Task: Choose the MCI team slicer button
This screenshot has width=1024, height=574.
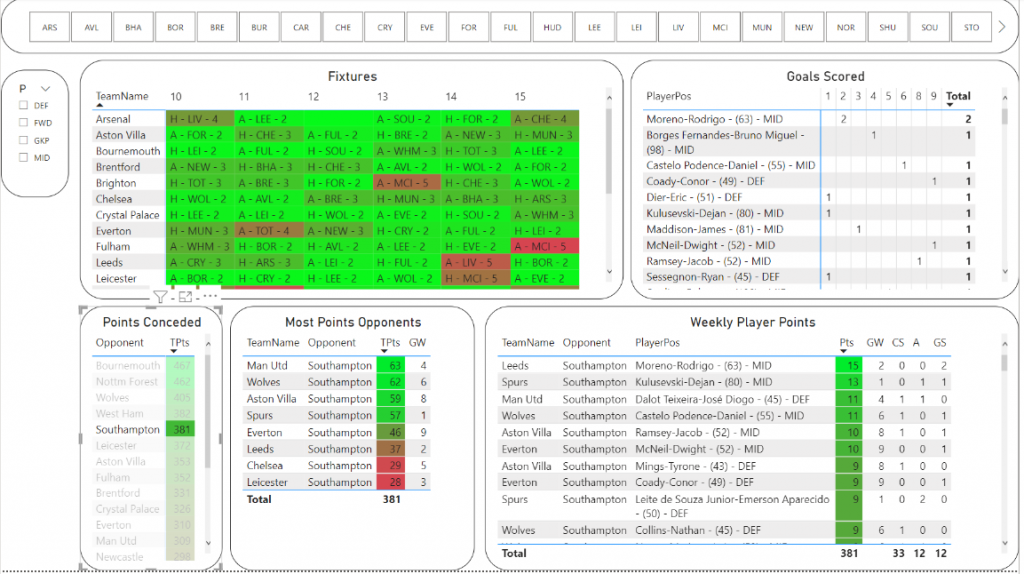Action: pos(720,28)
